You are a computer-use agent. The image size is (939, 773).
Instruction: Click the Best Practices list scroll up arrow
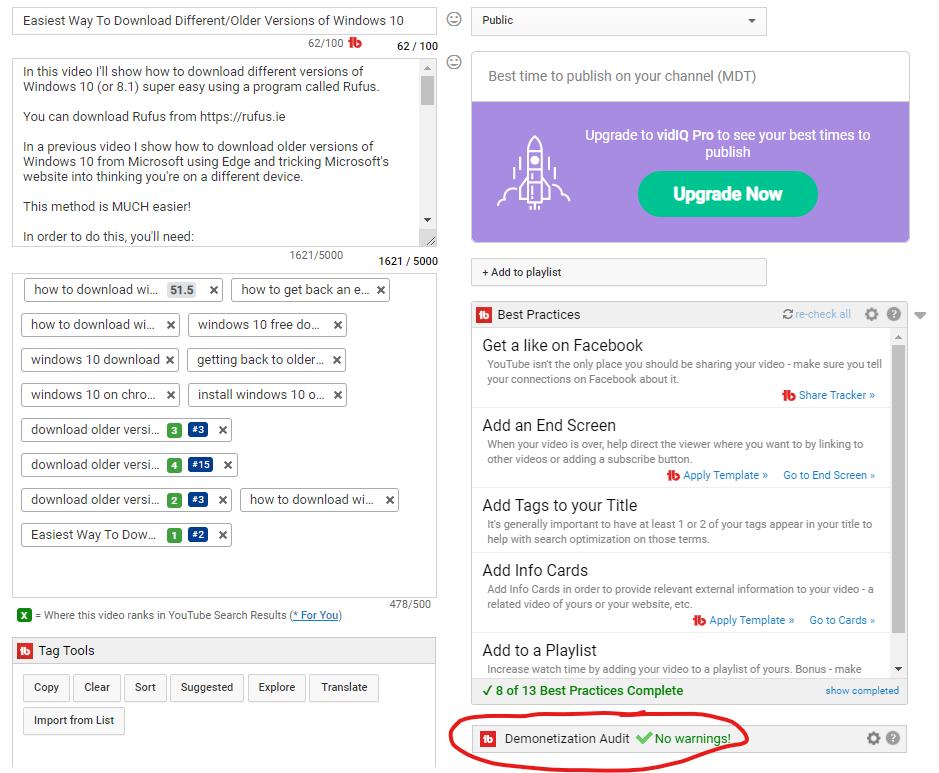point(898,338)
